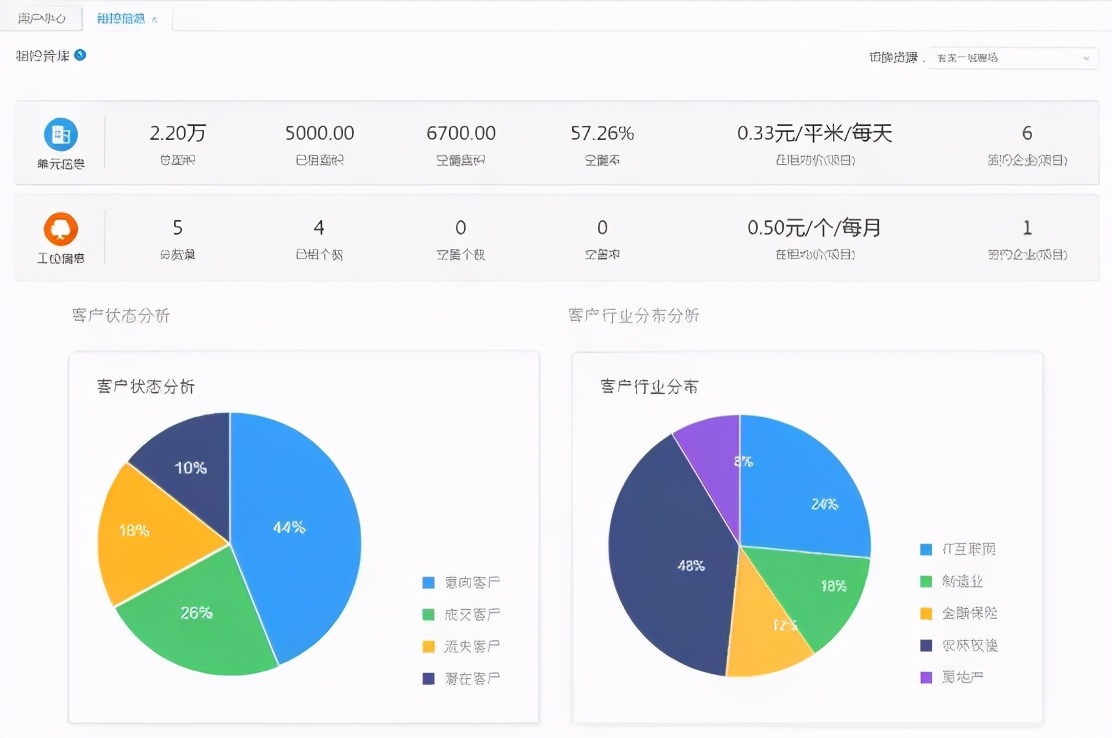The height and width of the screenshot is (738, 1112).
Task: Click the 2.20万 total area stat
Action: pos(178,131)
